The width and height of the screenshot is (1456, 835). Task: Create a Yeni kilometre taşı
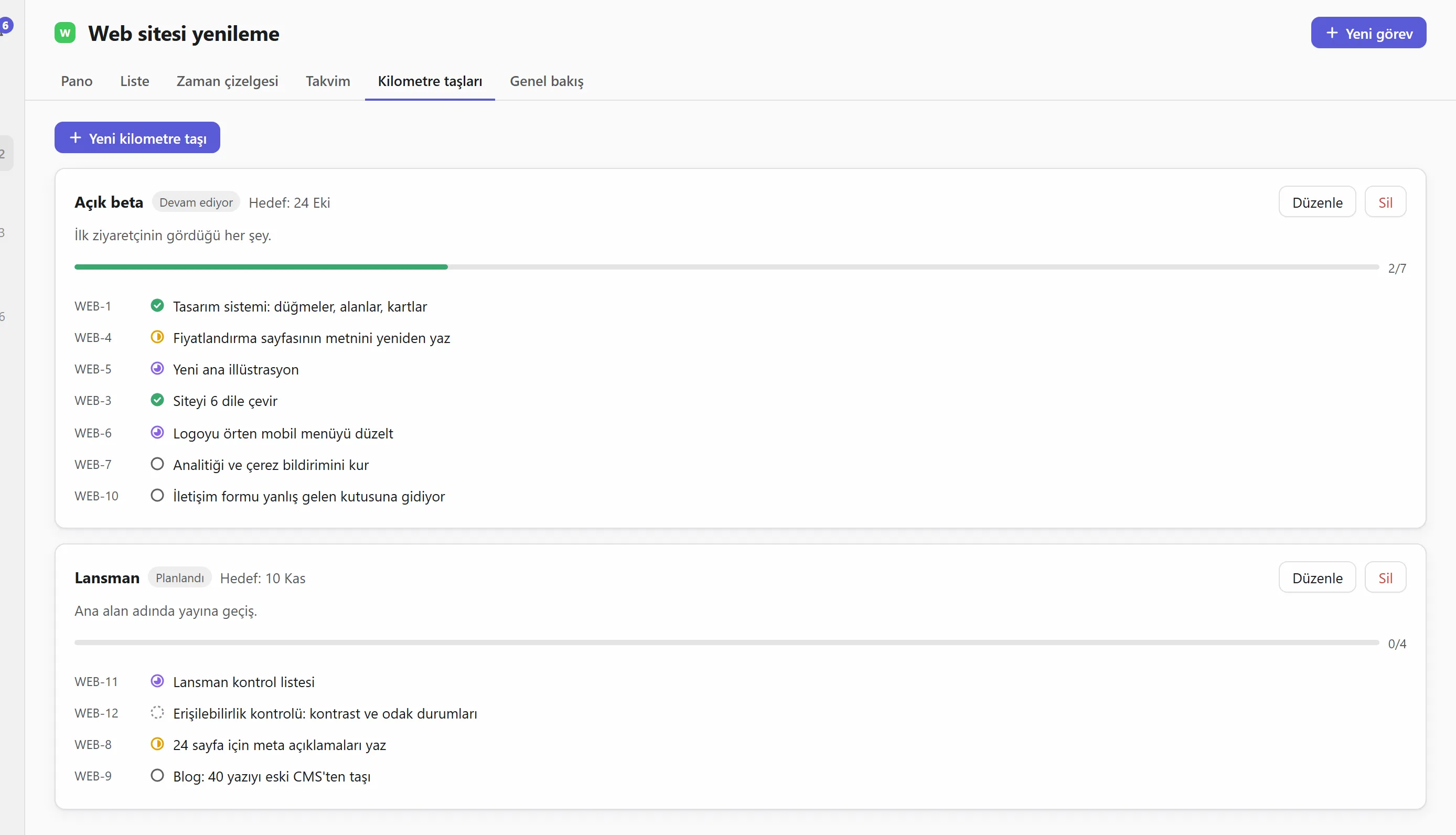pos(137,138)
